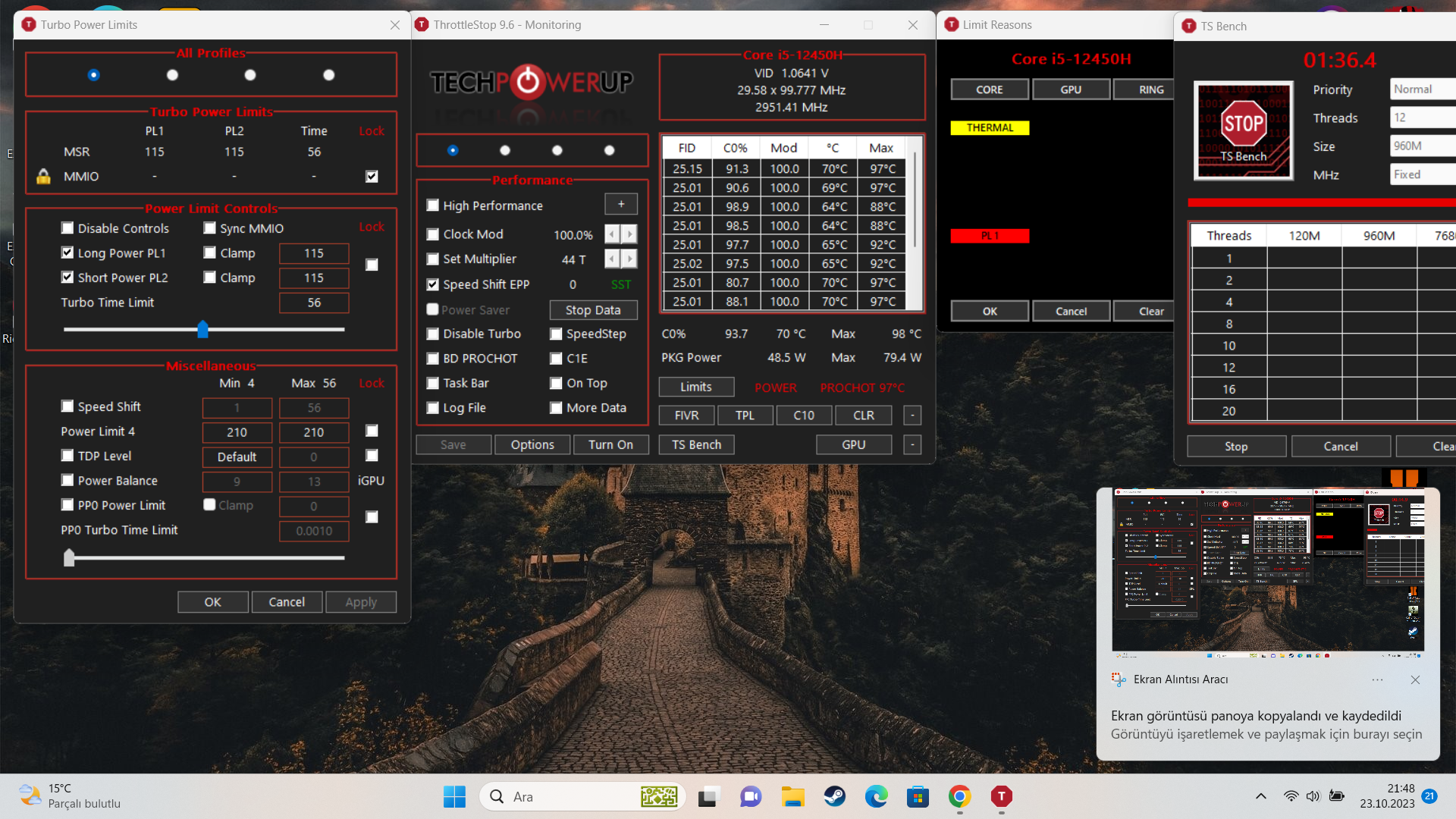Open File Explorer from taskbar

click(x=793, y=796)
